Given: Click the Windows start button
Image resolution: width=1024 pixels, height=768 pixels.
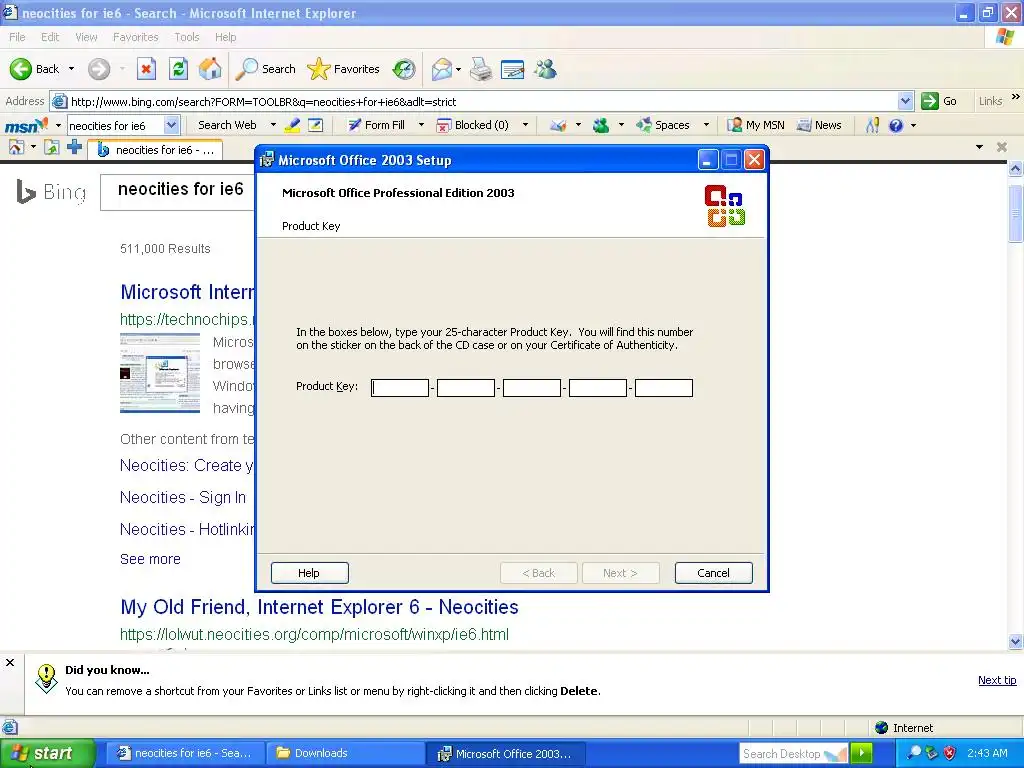Looking at the screenshot, I should [47, 753].
